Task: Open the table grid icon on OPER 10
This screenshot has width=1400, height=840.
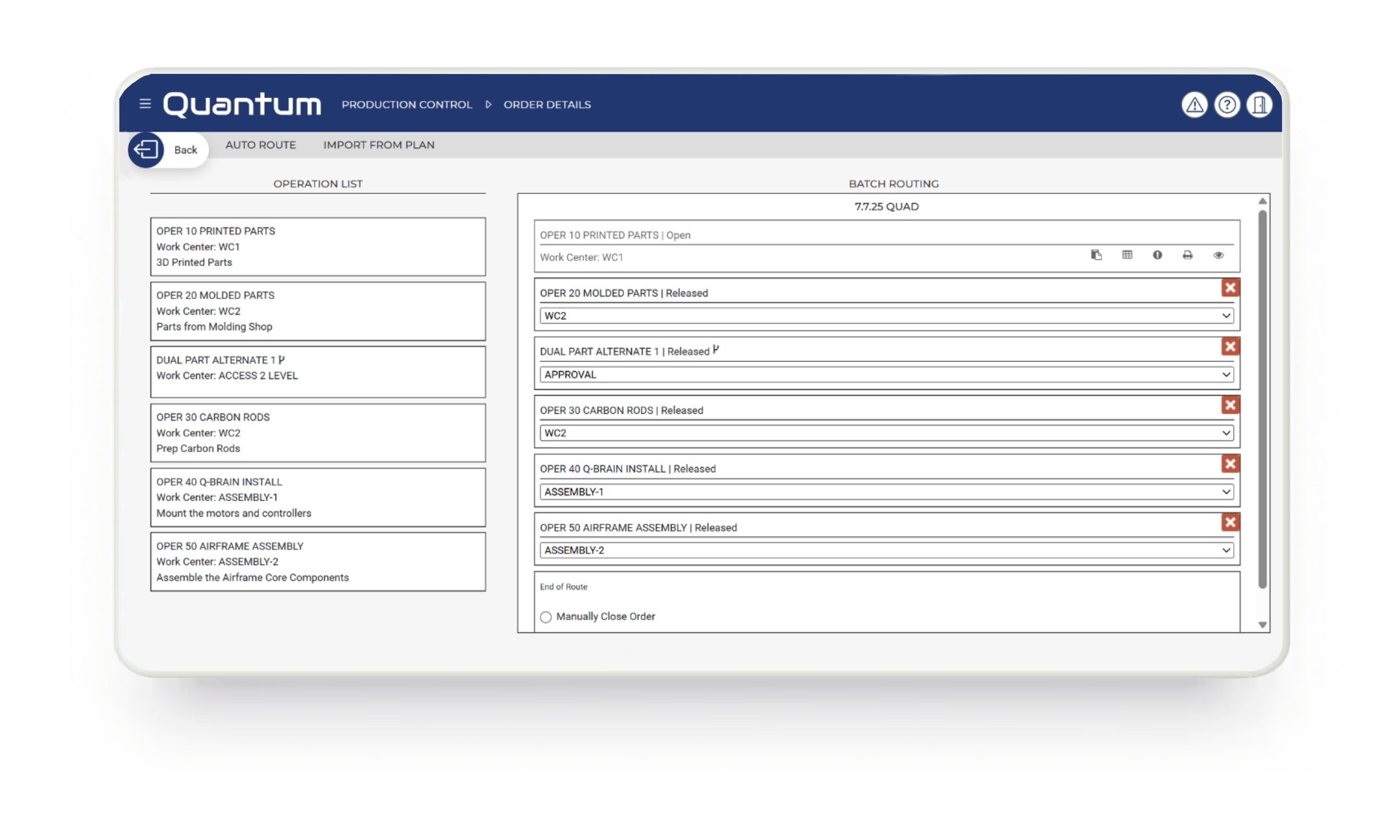Action: click(x=1127, y=255)
